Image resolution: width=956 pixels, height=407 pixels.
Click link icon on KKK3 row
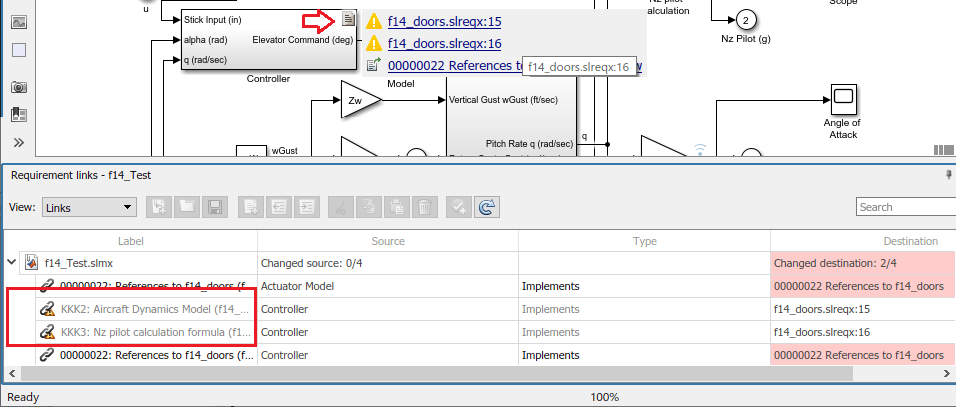[x=47, y=333]
